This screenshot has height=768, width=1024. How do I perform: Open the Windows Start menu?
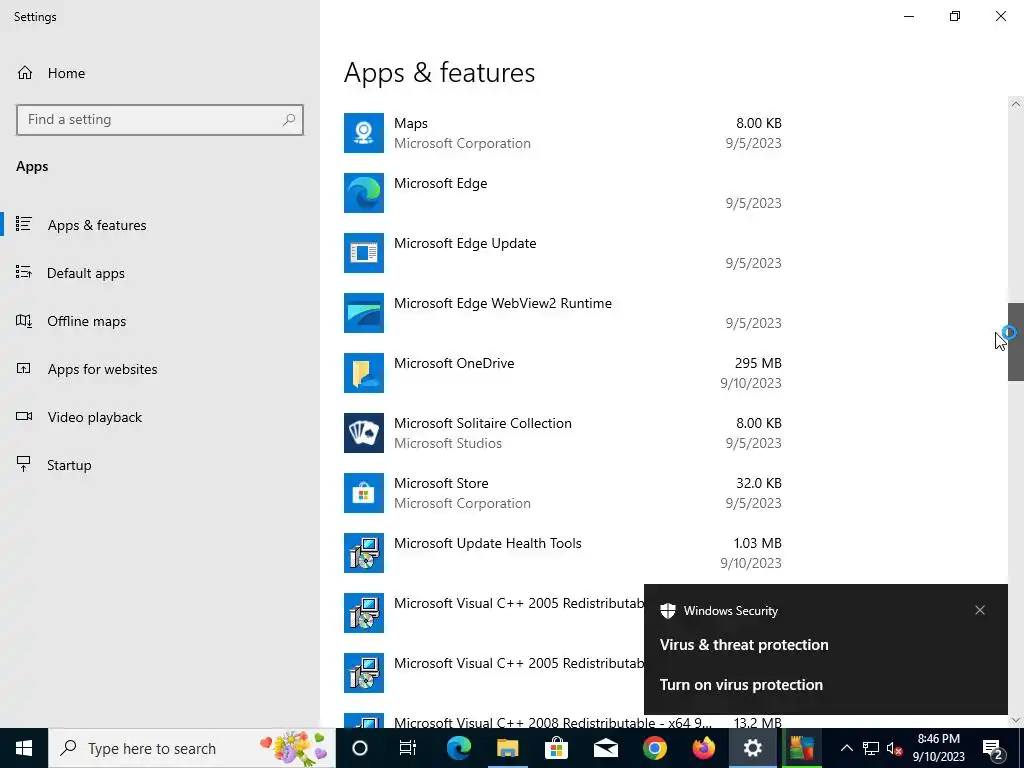click(x=24, y=748)
